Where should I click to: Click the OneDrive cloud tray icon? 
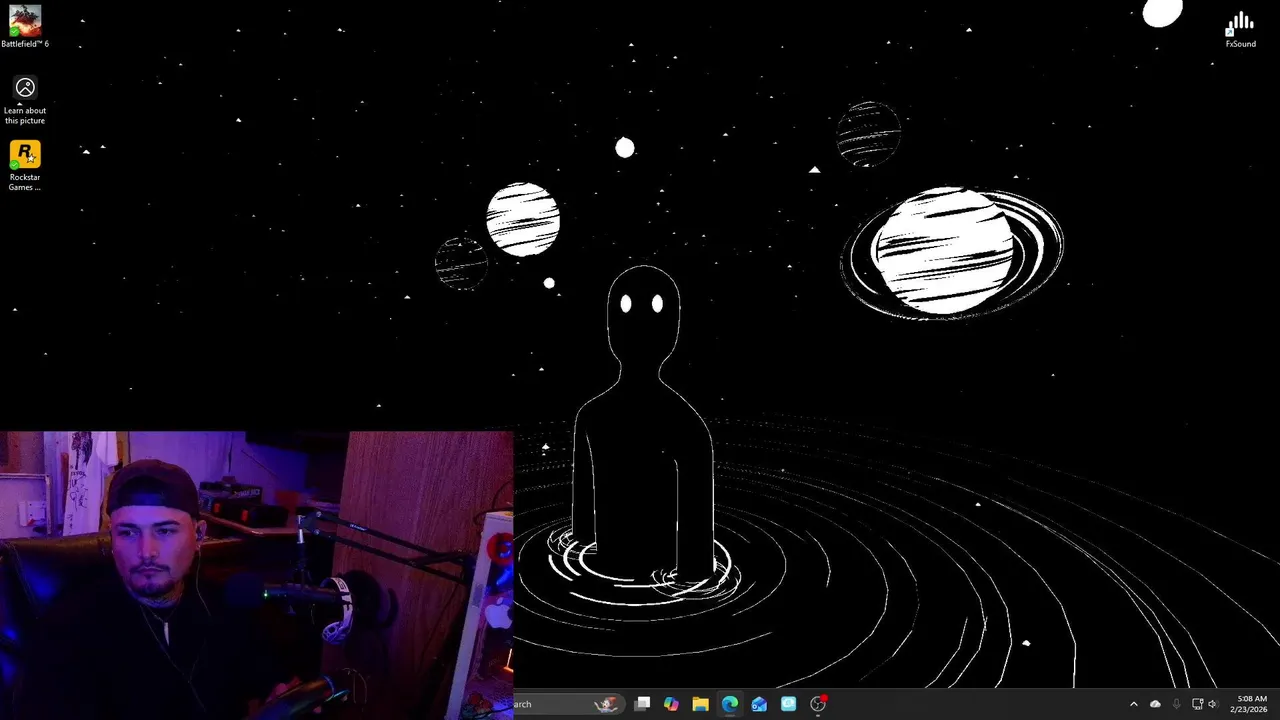[x=1155, y=704]
